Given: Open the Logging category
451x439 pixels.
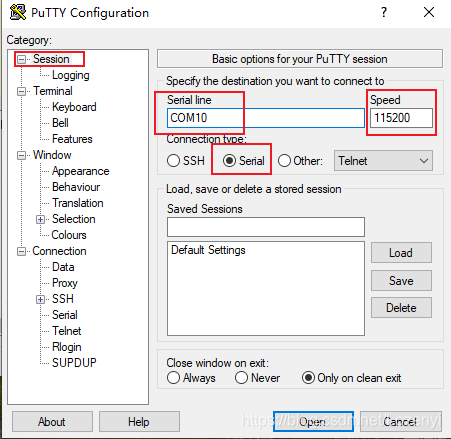Looking at the screenshot, I should 71,75.
